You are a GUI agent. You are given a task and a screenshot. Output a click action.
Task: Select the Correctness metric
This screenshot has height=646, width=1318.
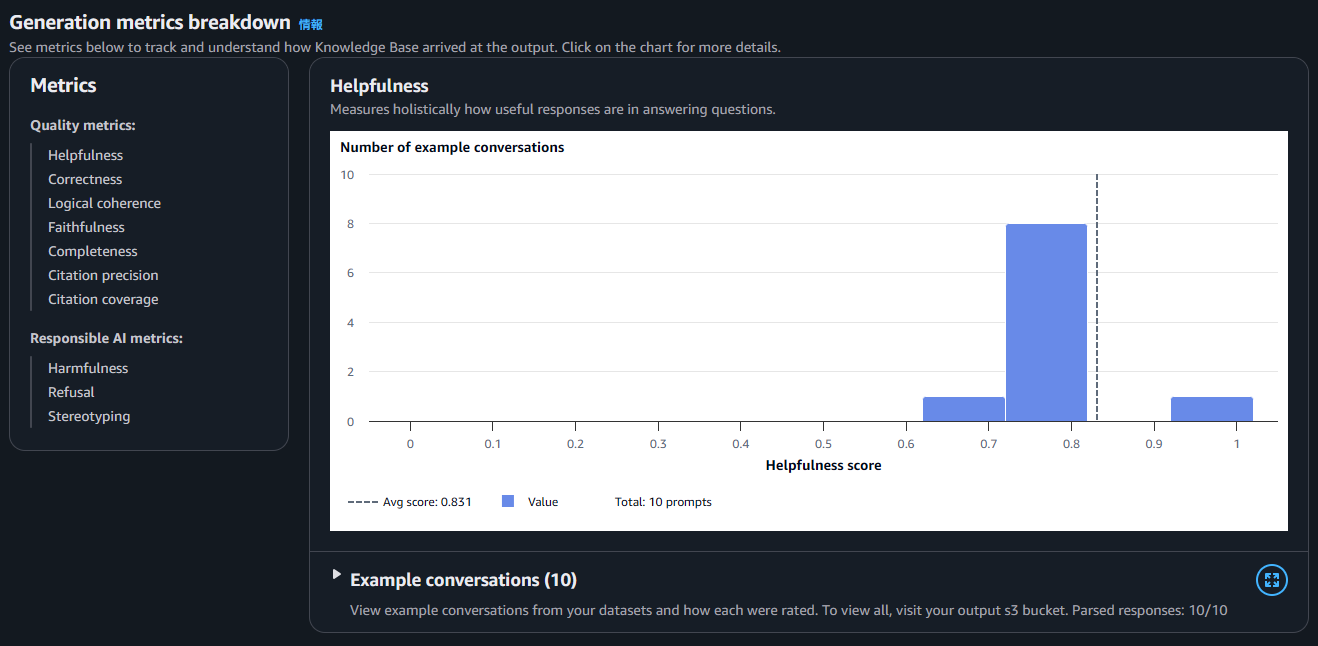(x=85, y=179)
